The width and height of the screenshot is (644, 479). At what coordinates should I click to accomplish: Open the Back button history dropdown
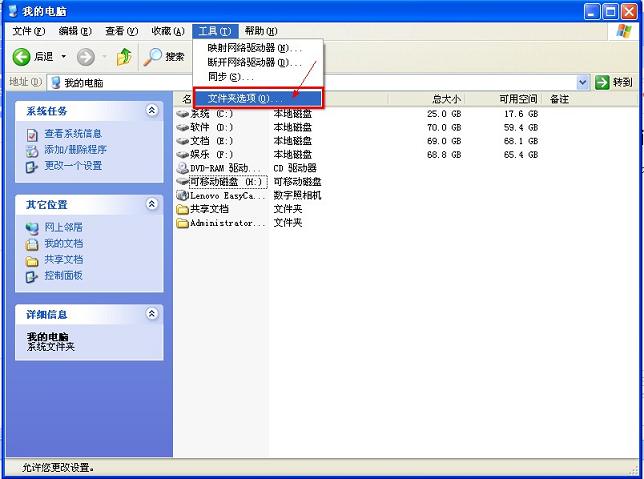coord(64,56)
